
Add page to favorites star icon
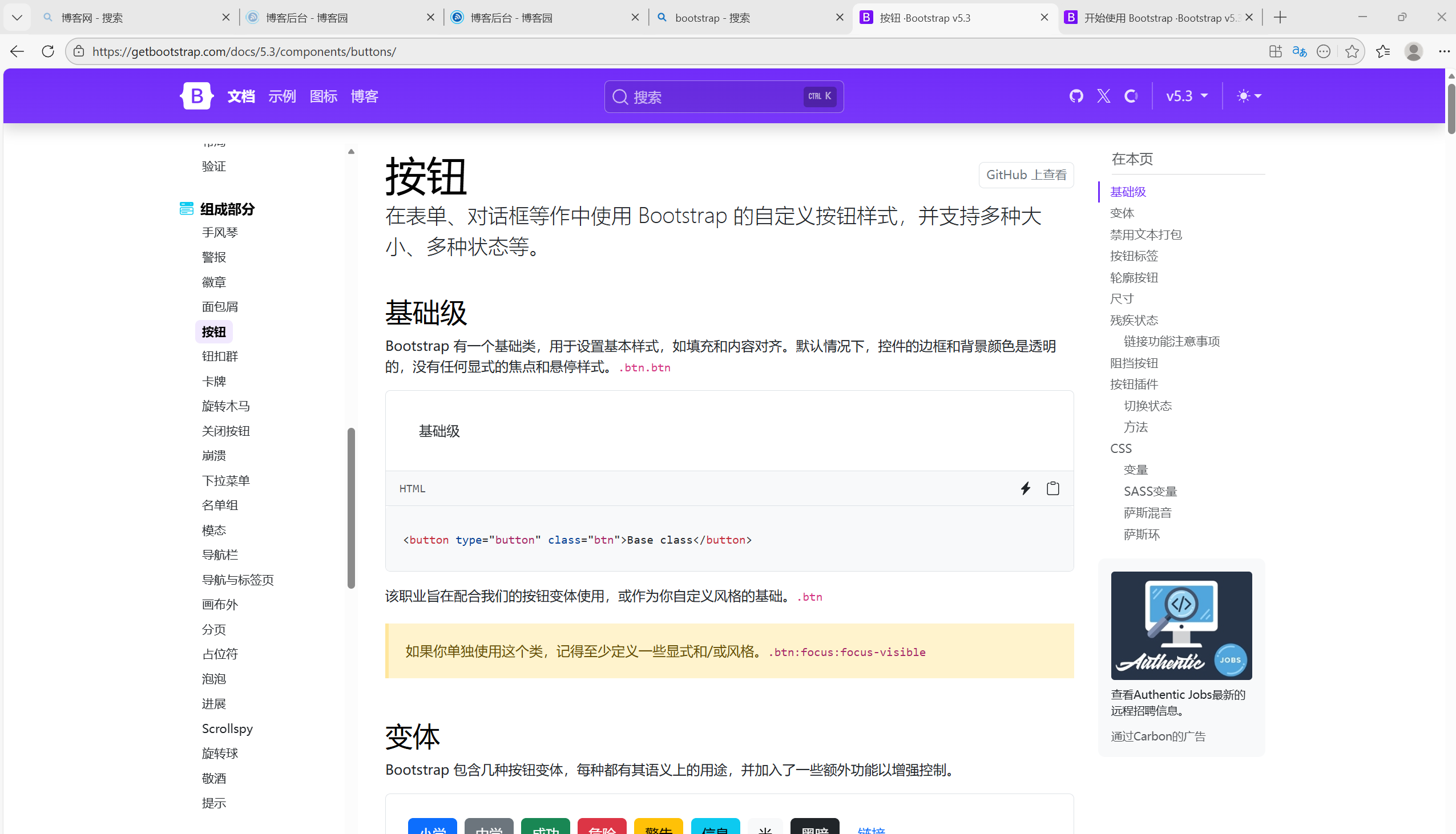[x=1351, y=51]
